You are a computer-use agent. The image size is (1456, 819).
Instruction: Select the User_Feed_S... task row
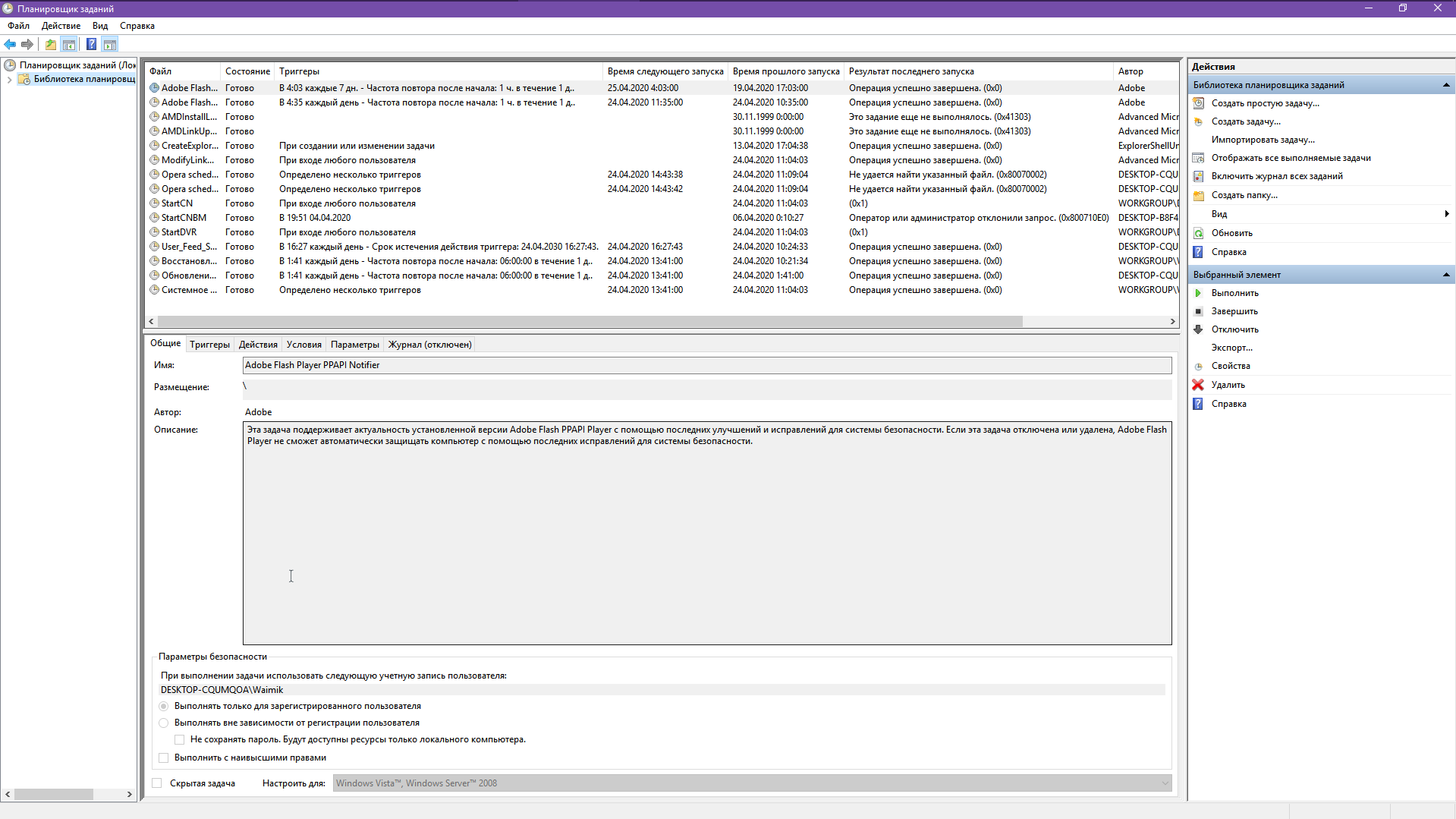click(662, 247)
